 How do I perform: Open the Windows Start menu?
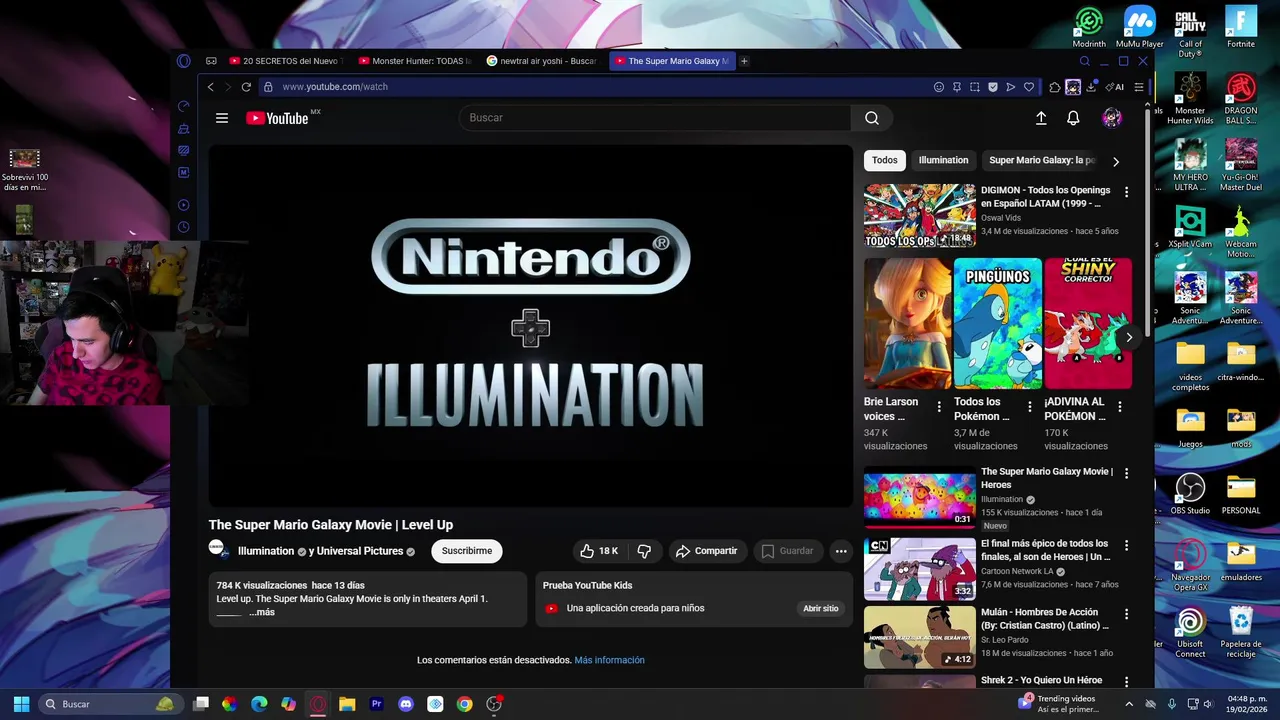pyautogui.click(x=21, y=704)
